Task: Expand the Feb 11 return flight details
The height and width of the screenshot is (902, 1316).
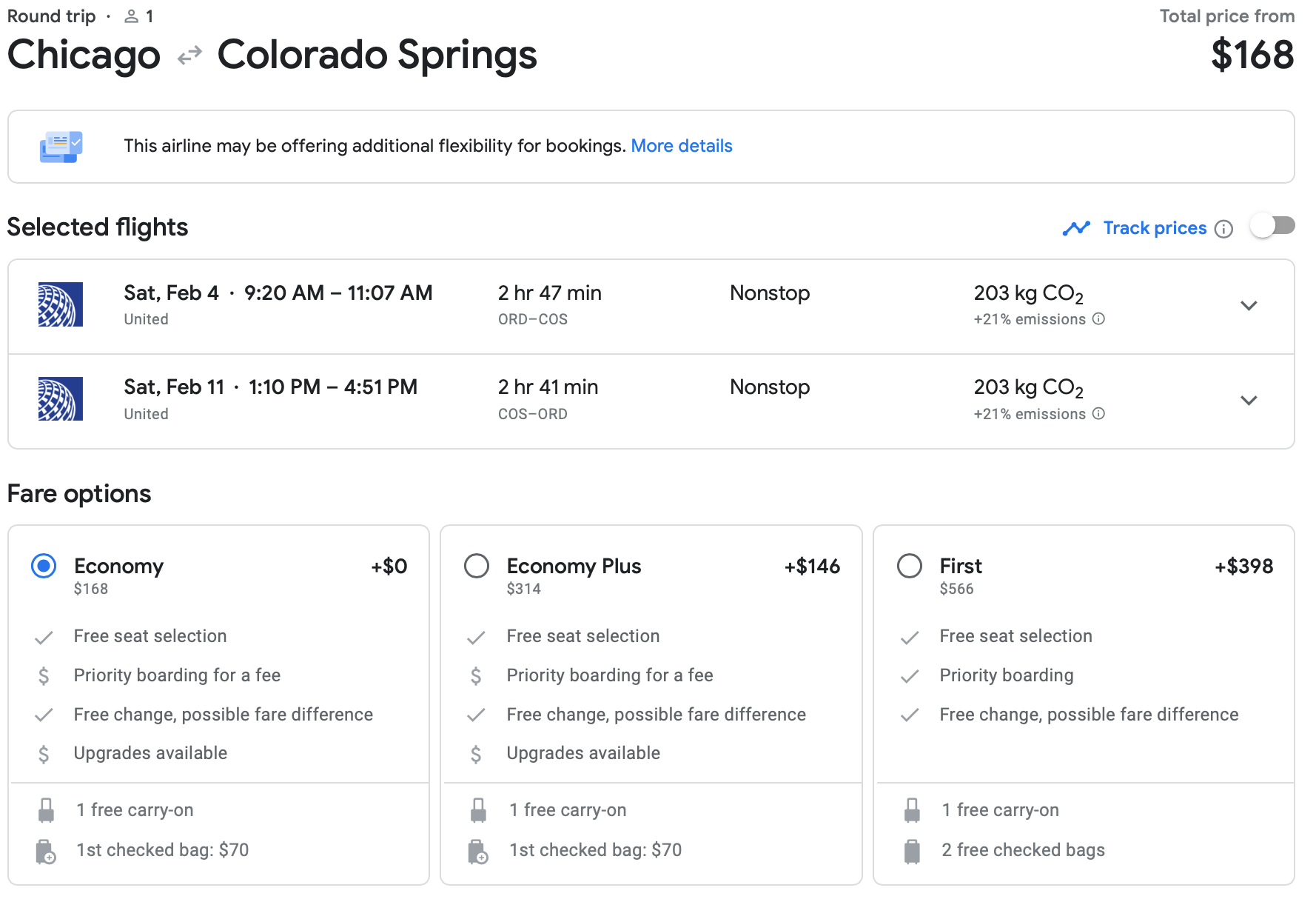Action: coord(1249,401)
